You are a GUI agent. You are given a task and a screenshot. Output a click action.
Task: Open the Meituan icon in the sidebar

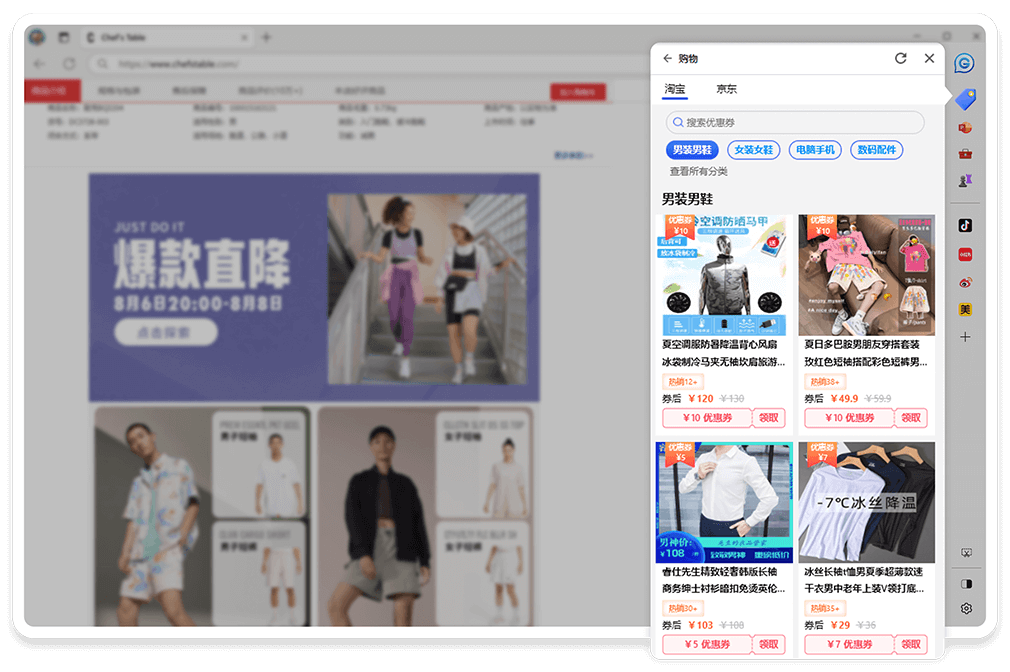(x=964, y=307)
